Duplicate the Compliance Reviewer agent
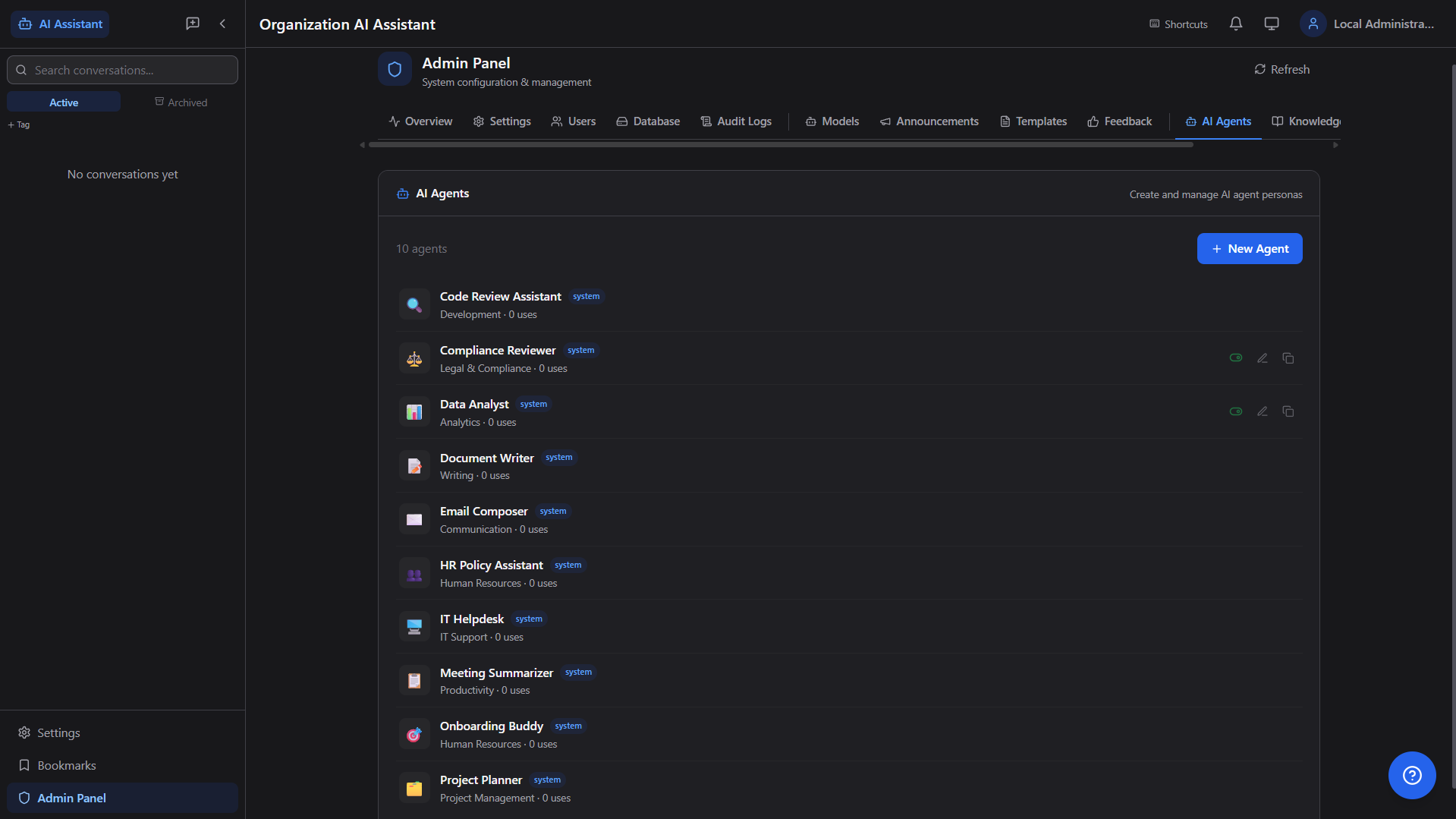Viewport: 1456px width, 819px height. point(1288,358)
